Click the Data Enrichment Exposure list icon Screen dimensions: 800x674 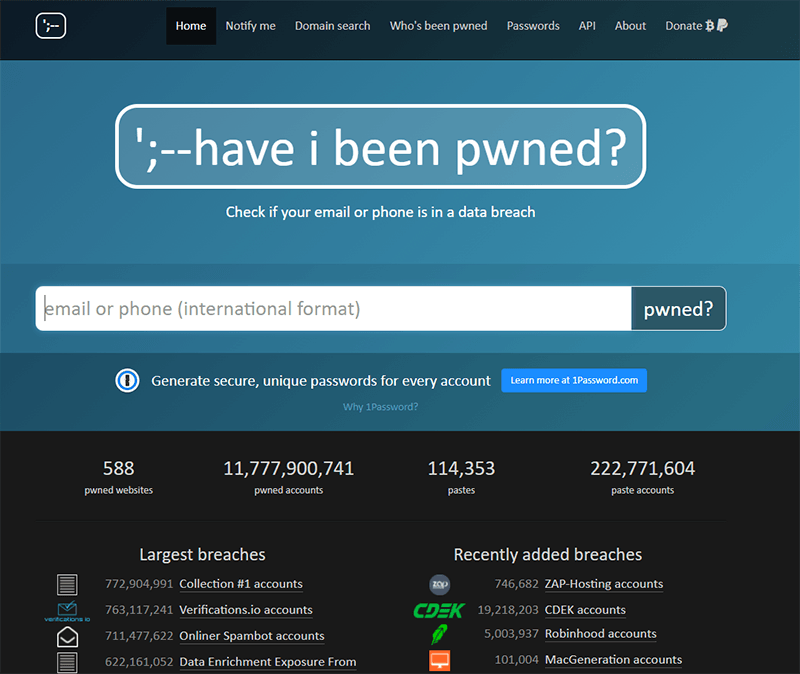pyautogui.click(x=67, y=661)
